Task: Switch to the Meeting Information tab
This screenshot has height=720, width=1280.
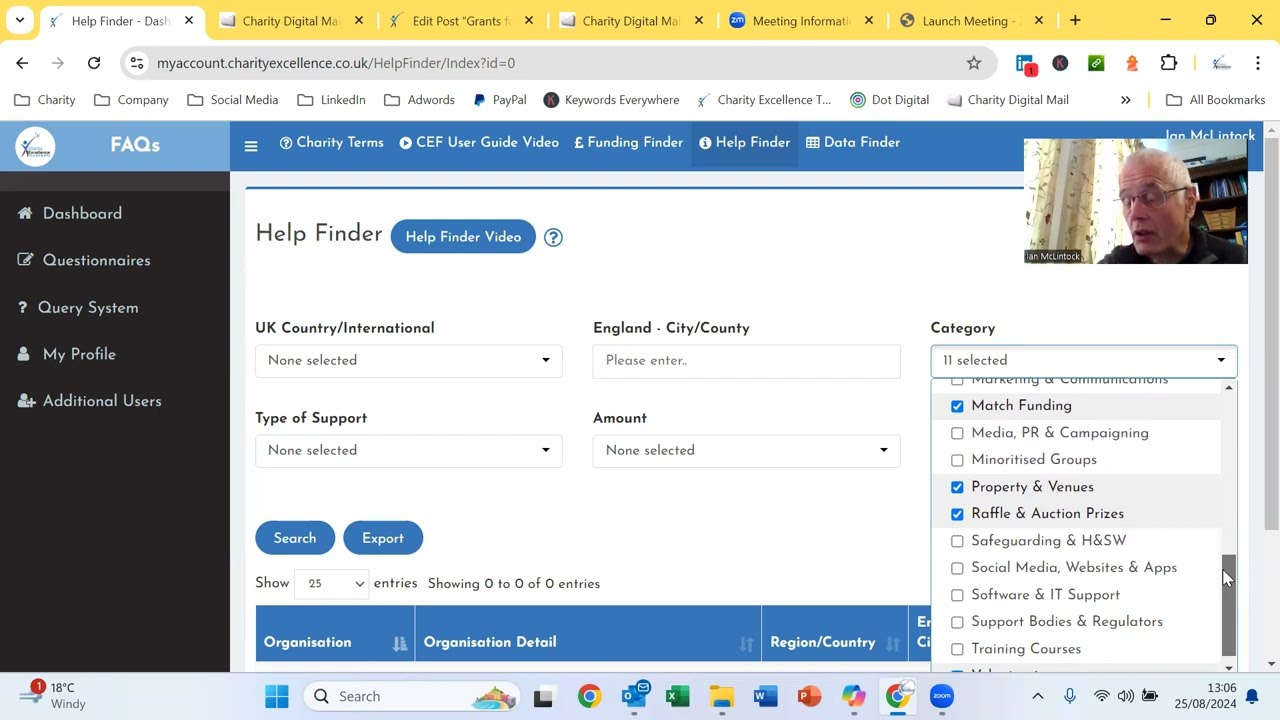Action: (x=800, y=20)
